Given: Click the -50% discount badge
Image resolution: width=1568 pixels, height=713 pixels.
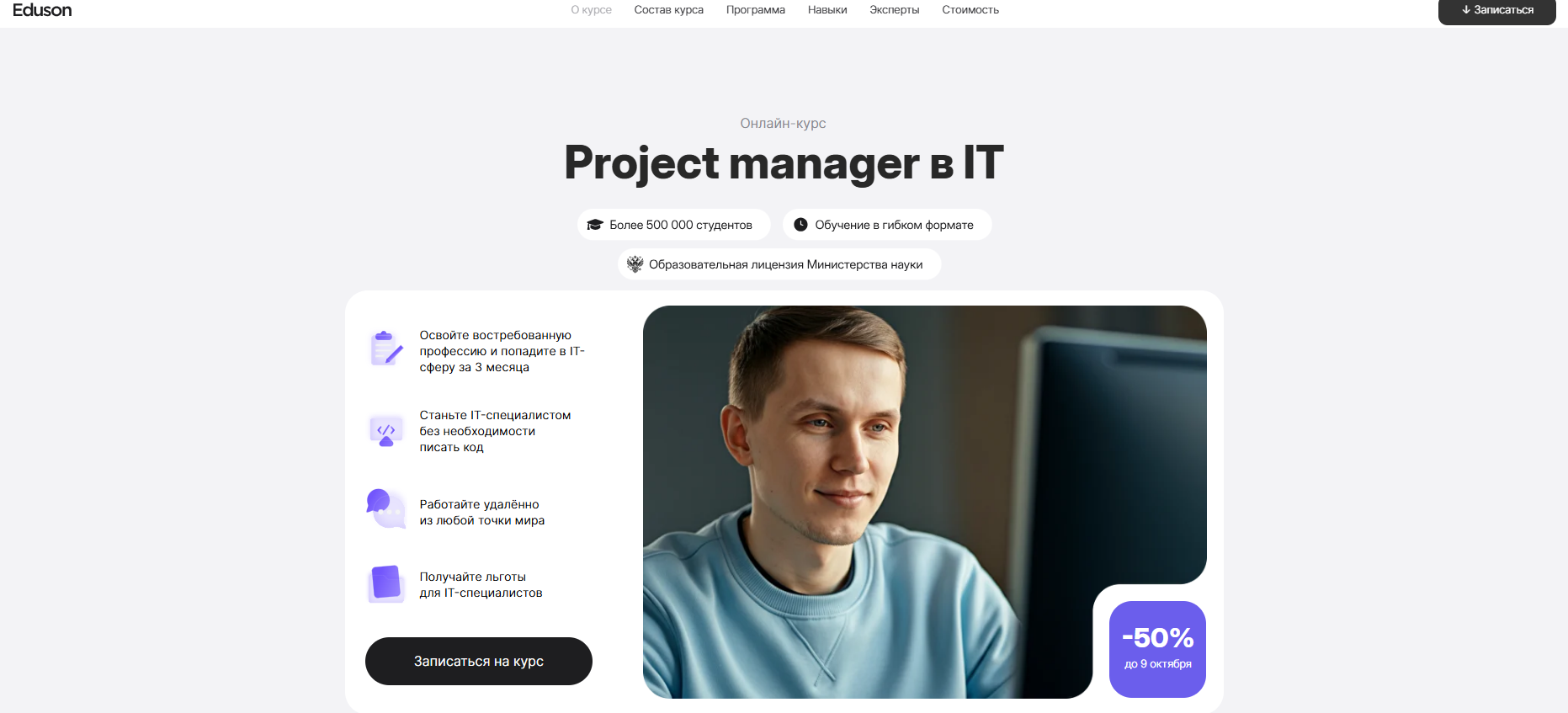Looking at the screenshot, I should click(1157, 649).
